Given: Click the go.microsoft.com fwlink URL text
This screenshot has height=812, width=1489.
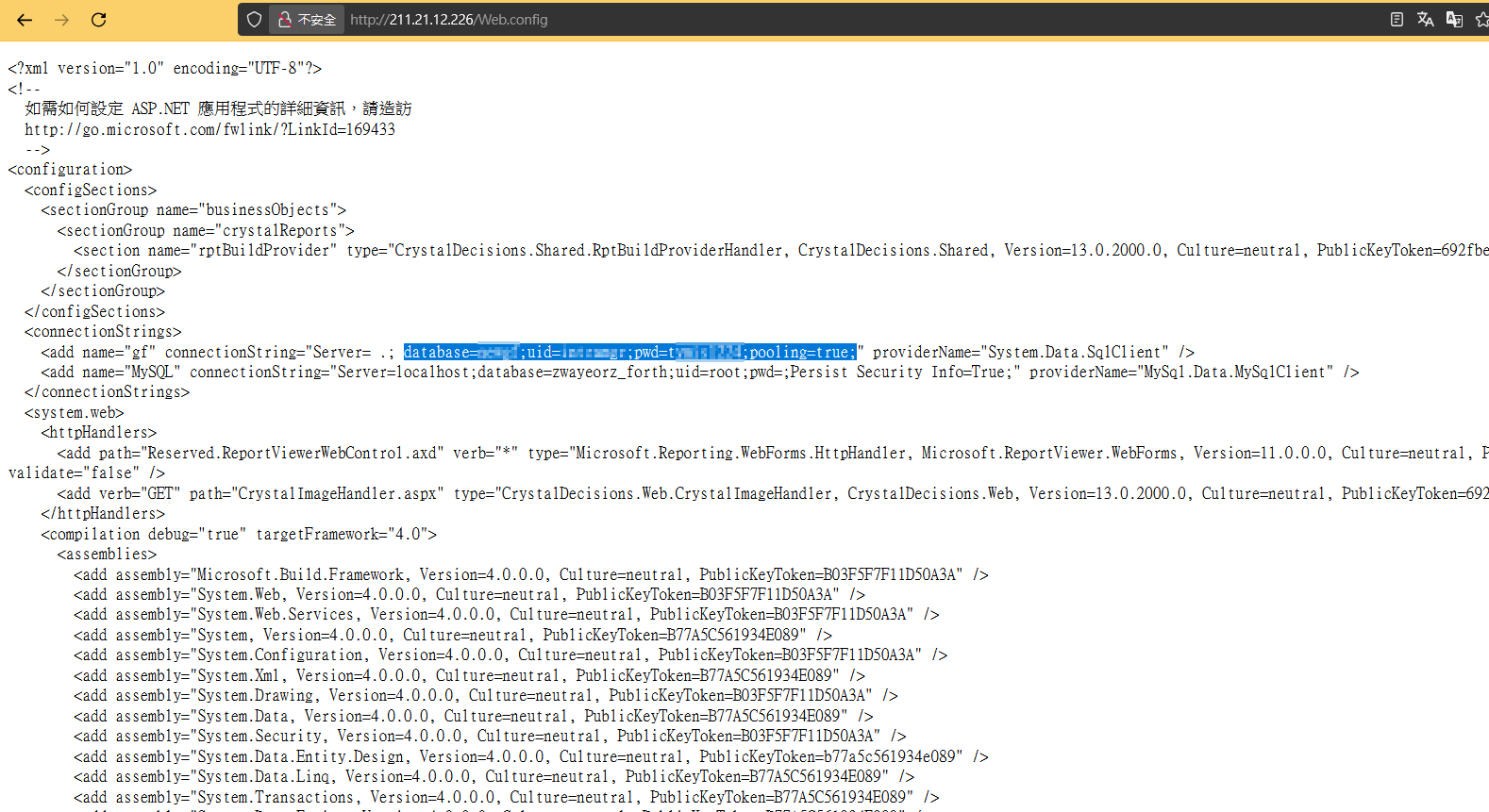Looking at the screenshot, I should (209, 129).
